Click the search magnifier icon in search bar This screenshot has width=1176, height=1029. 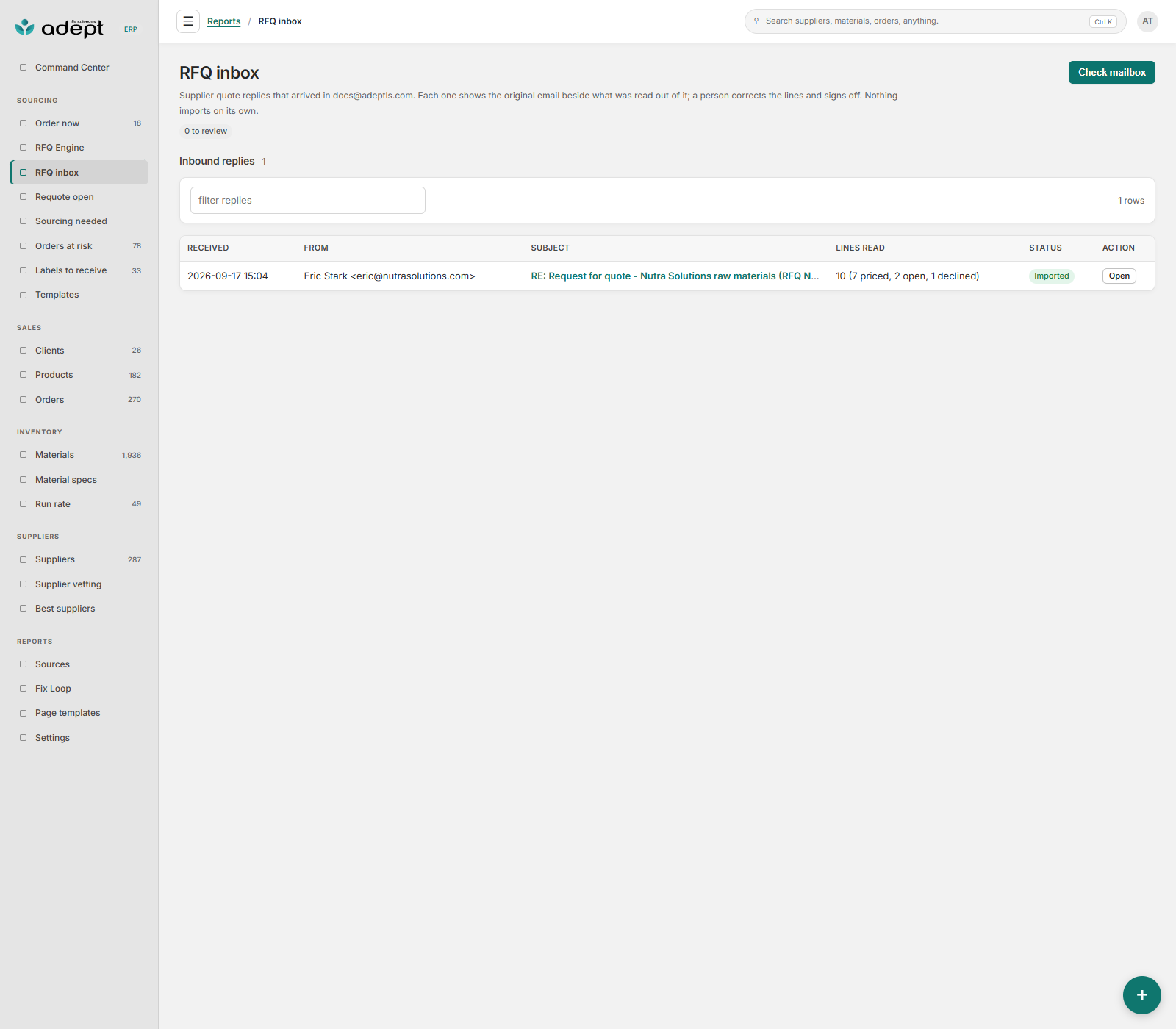point(756,21)
